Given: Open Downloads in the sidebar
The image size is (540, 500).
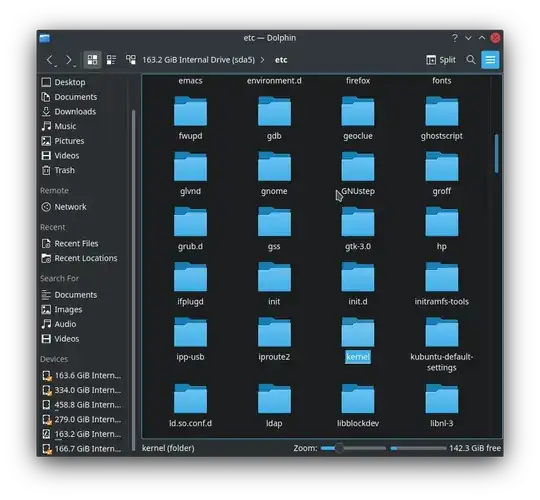Looking at the screenshot, I should [x=83, y=112].
